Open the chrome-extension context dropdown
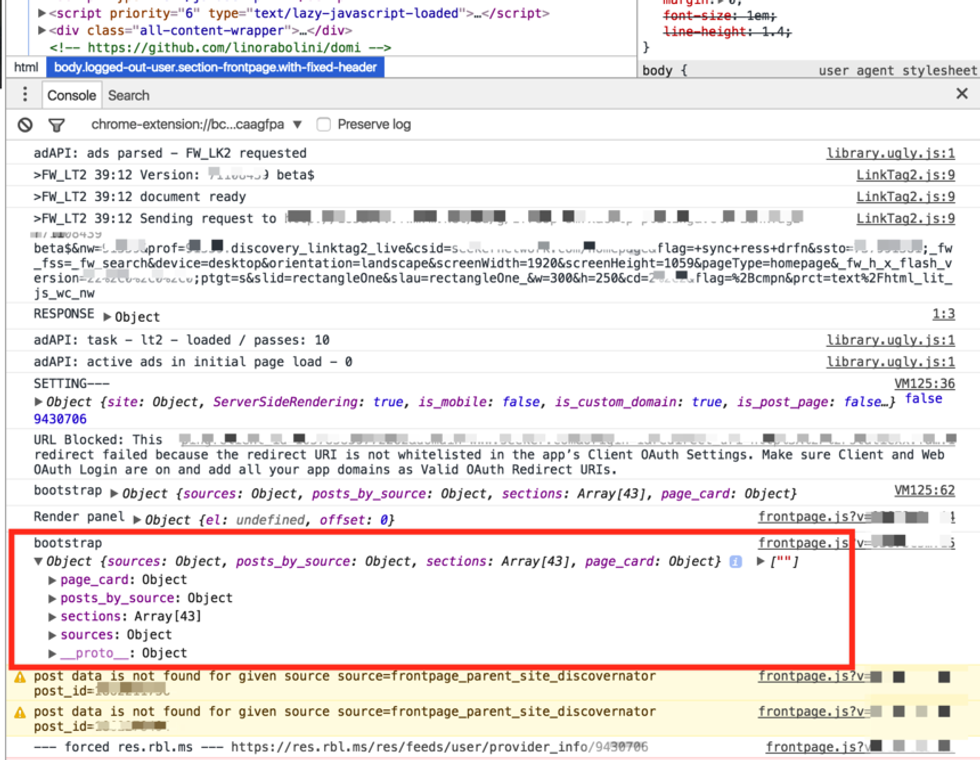This screenshot has height=760, width=980. coord(195,125)
